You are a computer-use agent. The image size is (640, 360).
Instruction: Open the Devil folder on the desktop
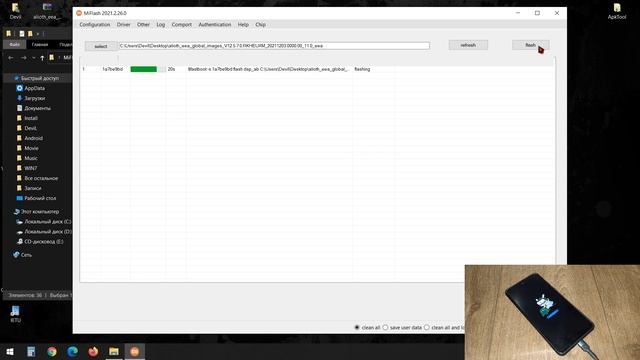tap(15, 11)
